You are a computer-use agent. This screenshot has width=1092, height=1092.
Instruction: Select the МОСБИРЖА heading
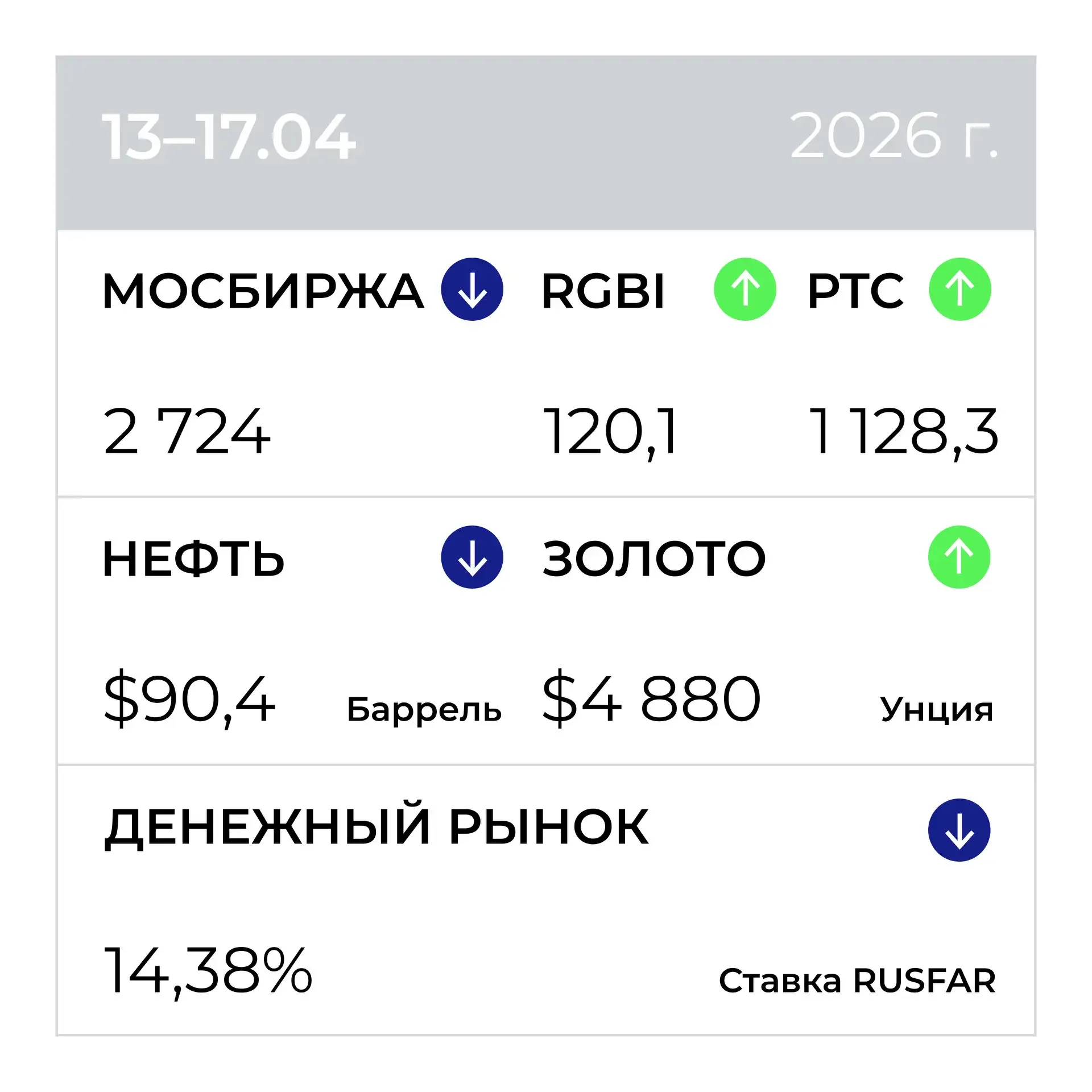(x=263, y=291)
